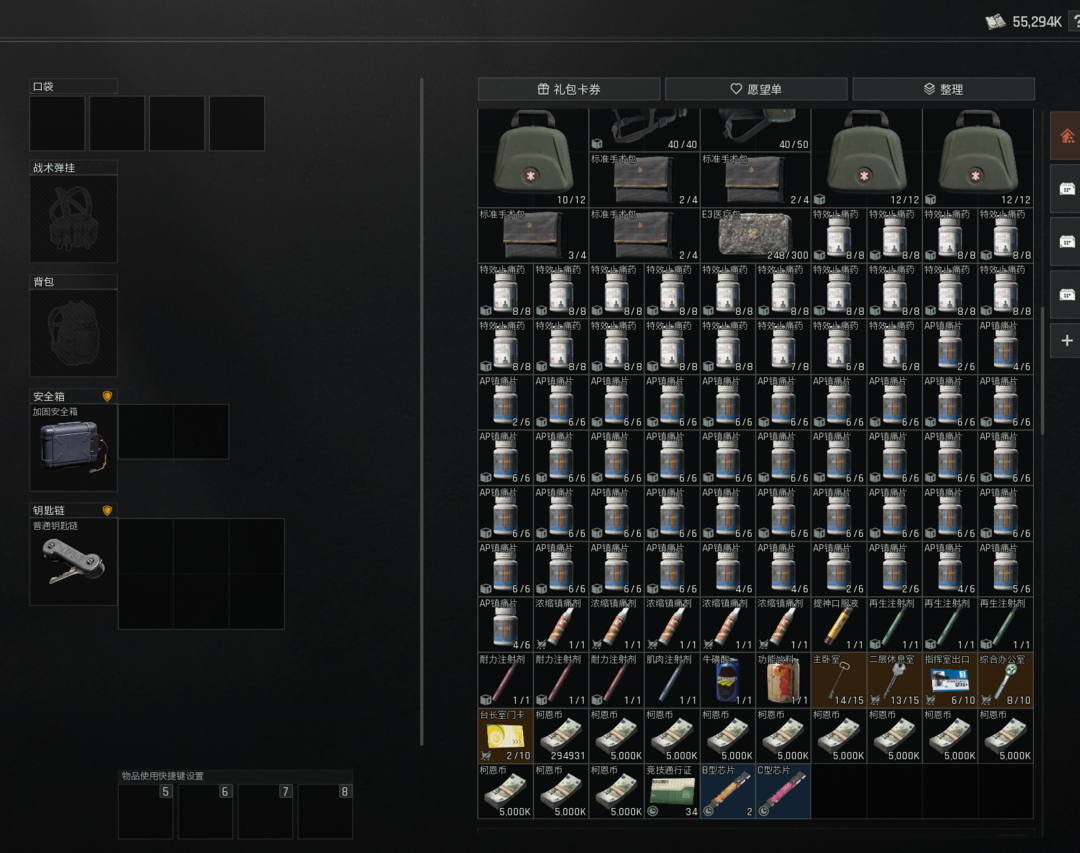
Task: Click quick-use hotkey slot 7
Action: pyautogui.click(x=265, y=811)
